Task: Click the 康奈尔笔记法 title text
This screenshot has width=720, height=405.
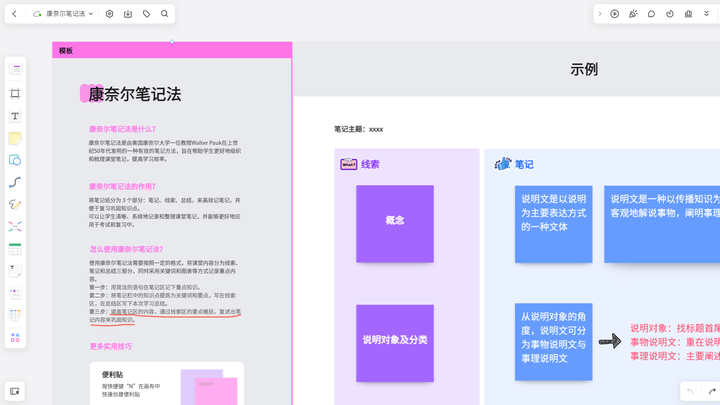Action: click(135, 94)
